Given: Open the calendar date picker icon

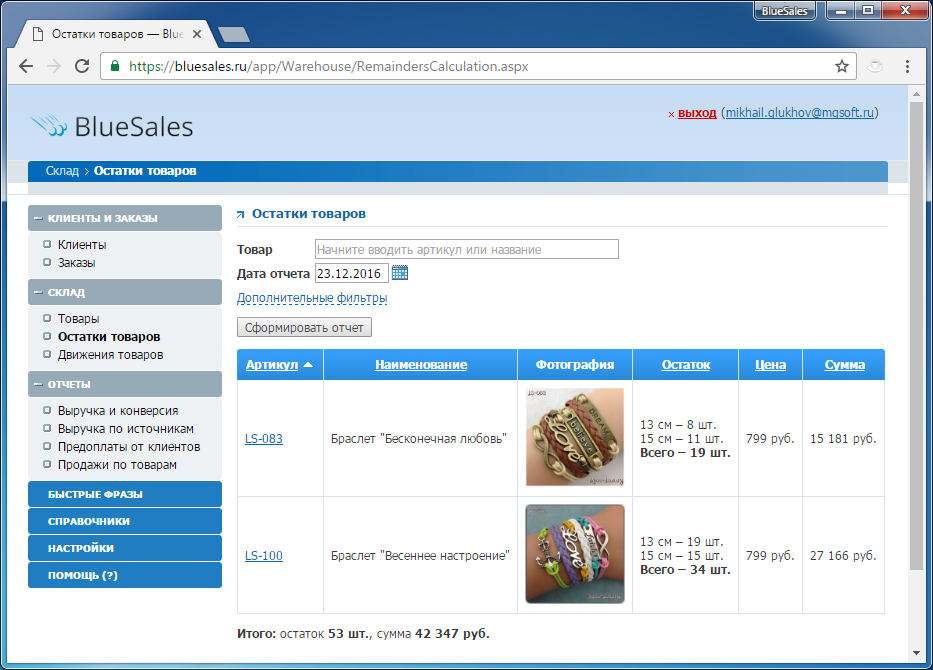Looking at the screenshot, I should click(400, 273).
